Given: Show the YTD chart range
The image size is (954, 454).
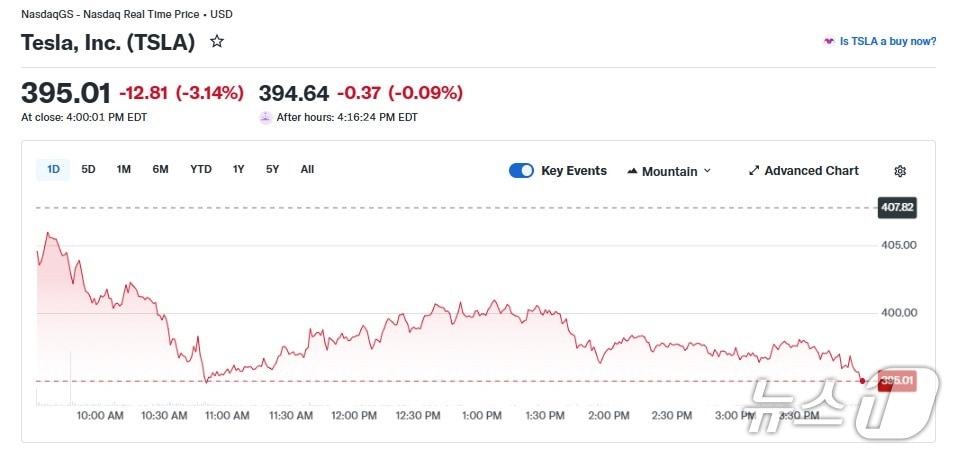Looking at the screenshot, I should pyautogui.click(x=201, y=169).
